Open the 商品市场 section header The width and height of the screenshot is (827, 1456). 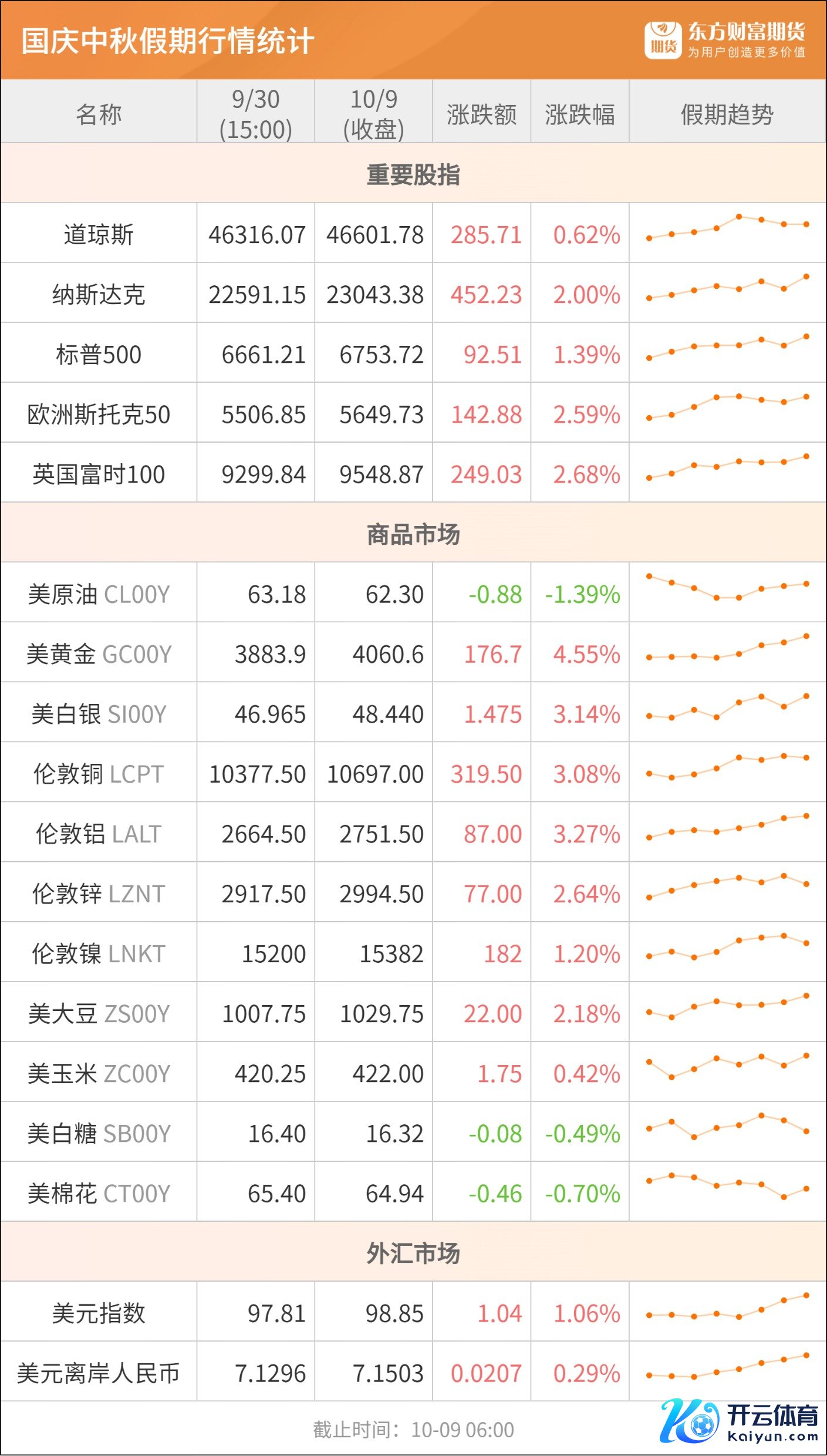point(413,534)
